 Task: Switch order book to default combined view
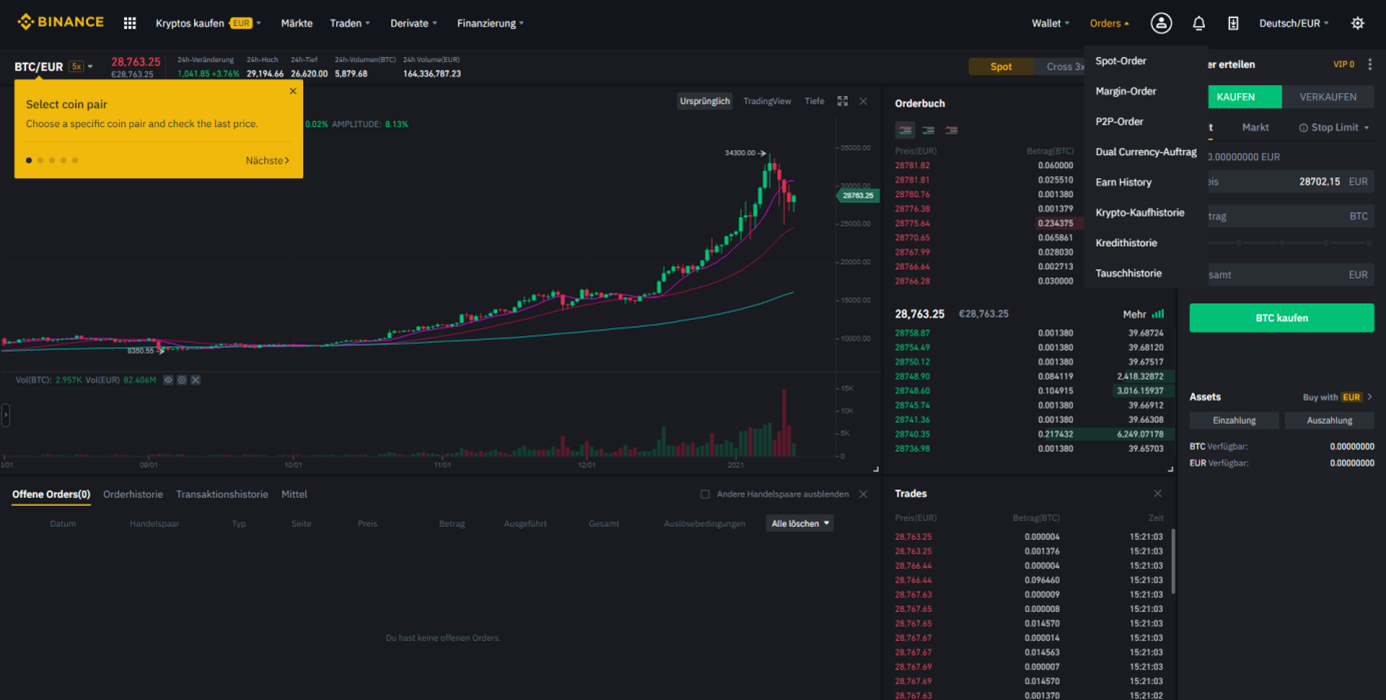(x=905, y=131)
